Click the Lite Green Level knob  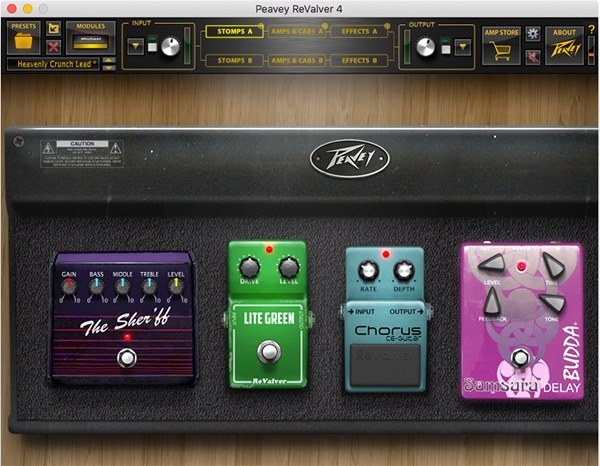coord(289,267)
